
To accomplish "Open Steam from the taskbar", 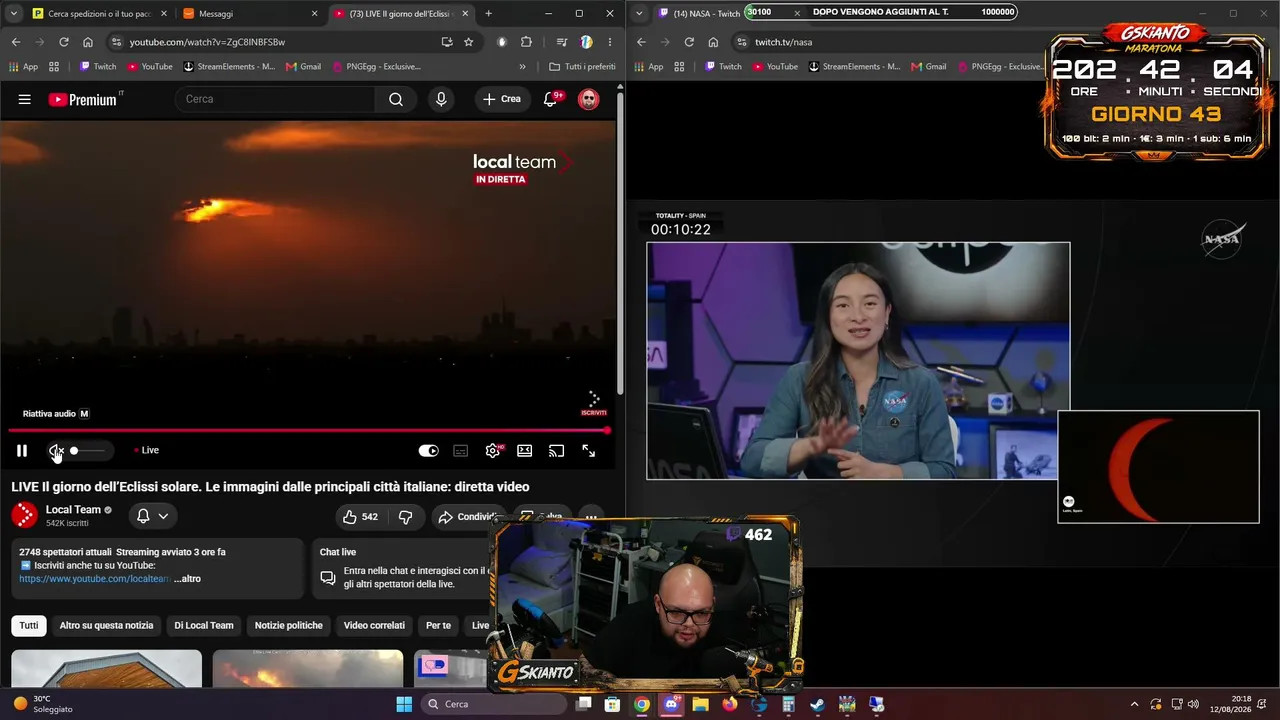I will pos(818,704).
